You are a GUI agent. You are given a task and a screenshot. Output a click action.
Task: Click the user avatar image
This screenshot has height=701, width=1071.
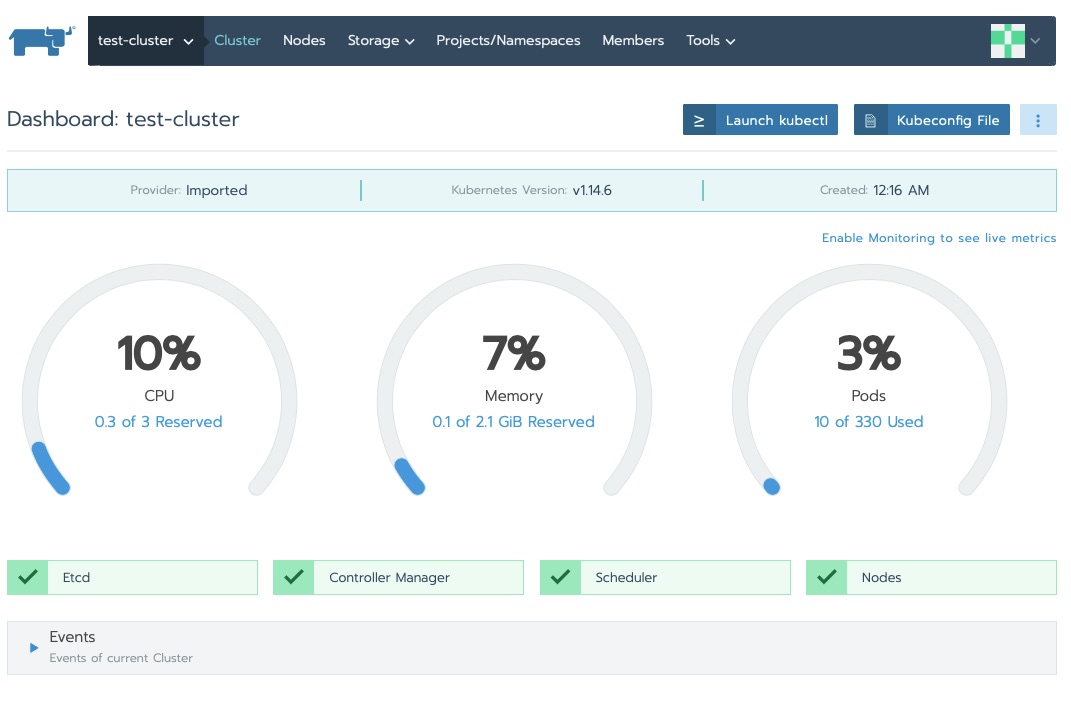pyautogui.click(x=1007, y=41)
